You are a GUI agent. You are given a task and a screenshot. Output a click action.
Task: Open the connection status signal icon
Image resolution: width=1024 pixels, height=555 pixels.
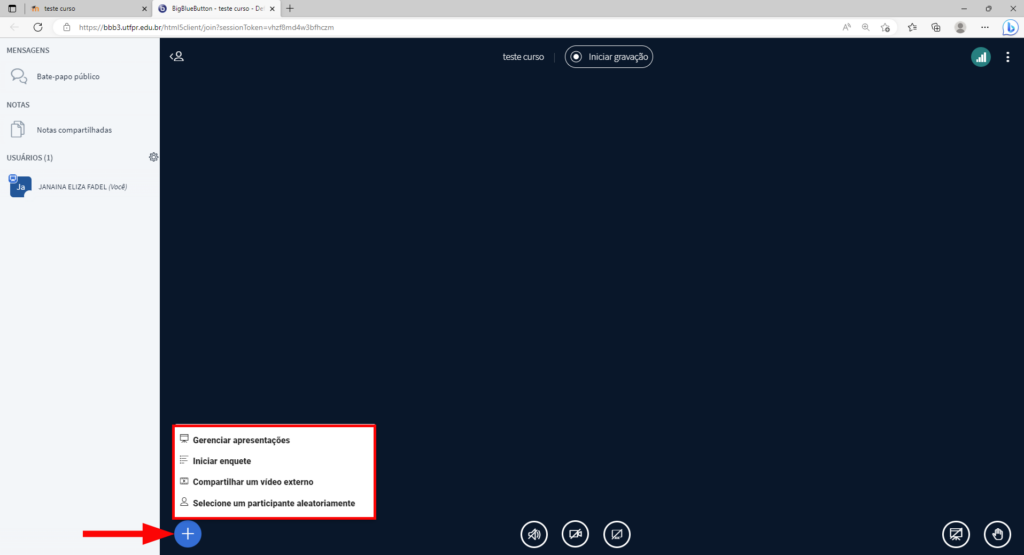click(x=981, y=57)
